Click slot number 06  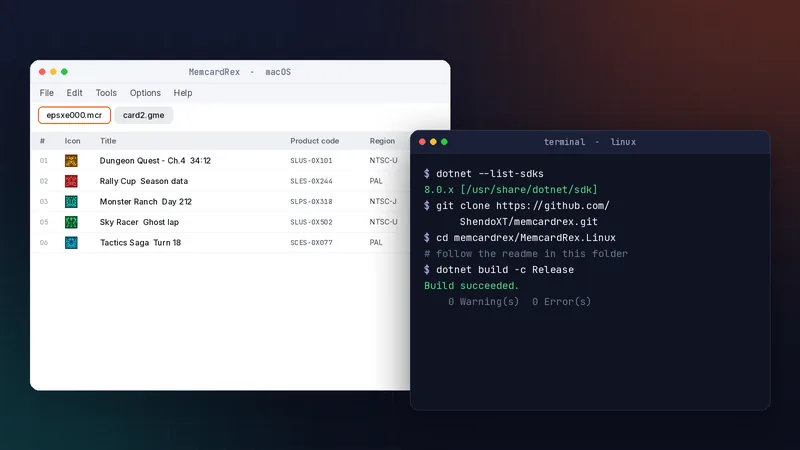click(x=44, y=242)
